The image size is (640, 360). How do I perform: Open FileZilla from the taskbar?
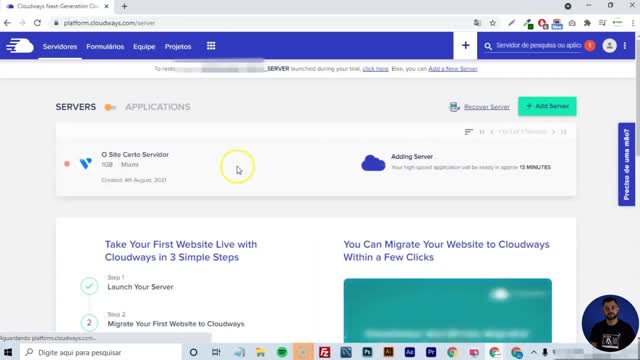tap(324, 352)
